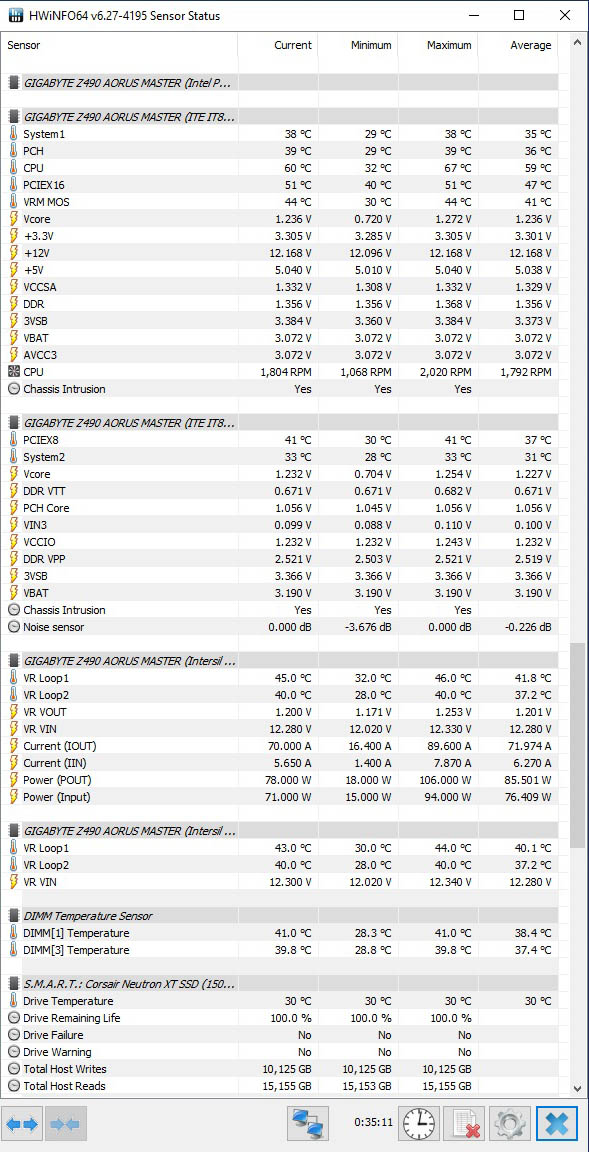Viewport: 589px width, 1152px height.
Task: Open sensor settings gear icon
Action: [508, 1123]
